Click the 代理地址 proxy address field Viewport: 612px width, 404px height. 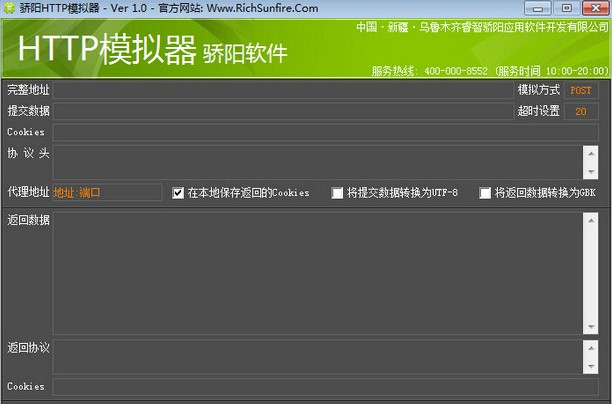107,192
